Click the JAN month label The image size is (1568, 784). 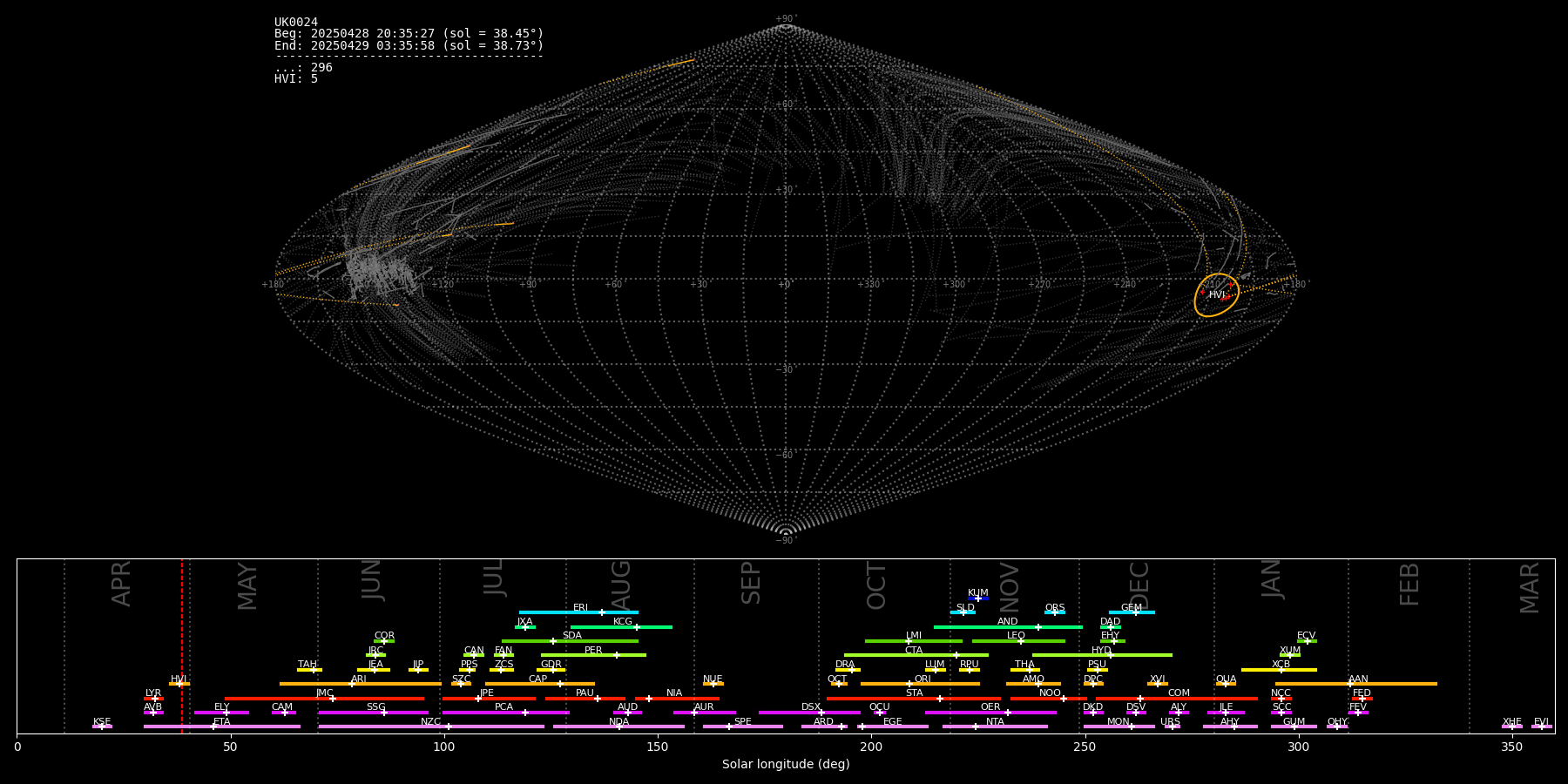pyautogui.click(x=1272, y=579)
